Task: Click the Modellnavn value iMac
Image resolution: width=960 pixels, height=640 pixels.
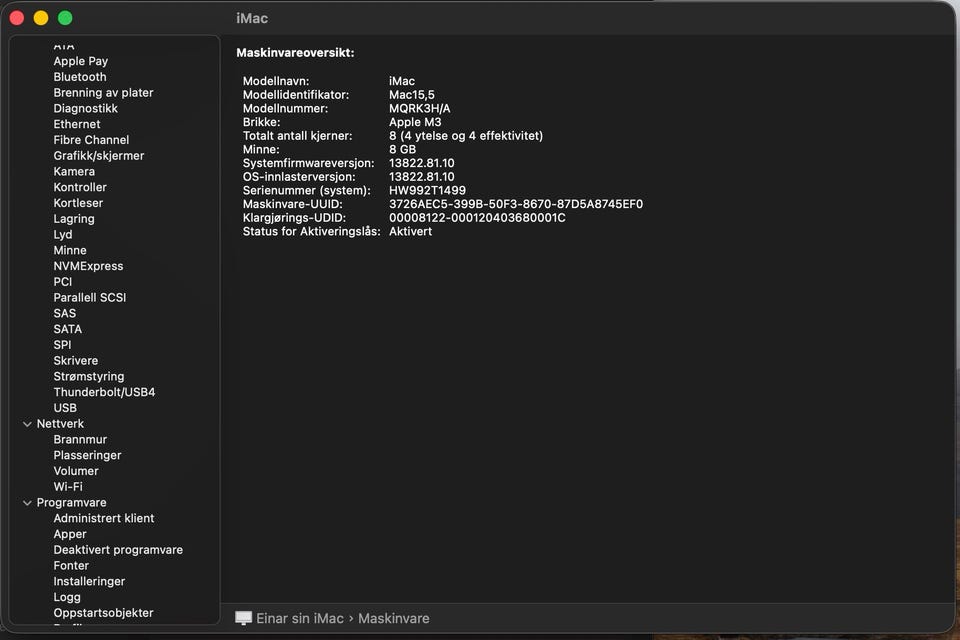Action: [402, 81]
